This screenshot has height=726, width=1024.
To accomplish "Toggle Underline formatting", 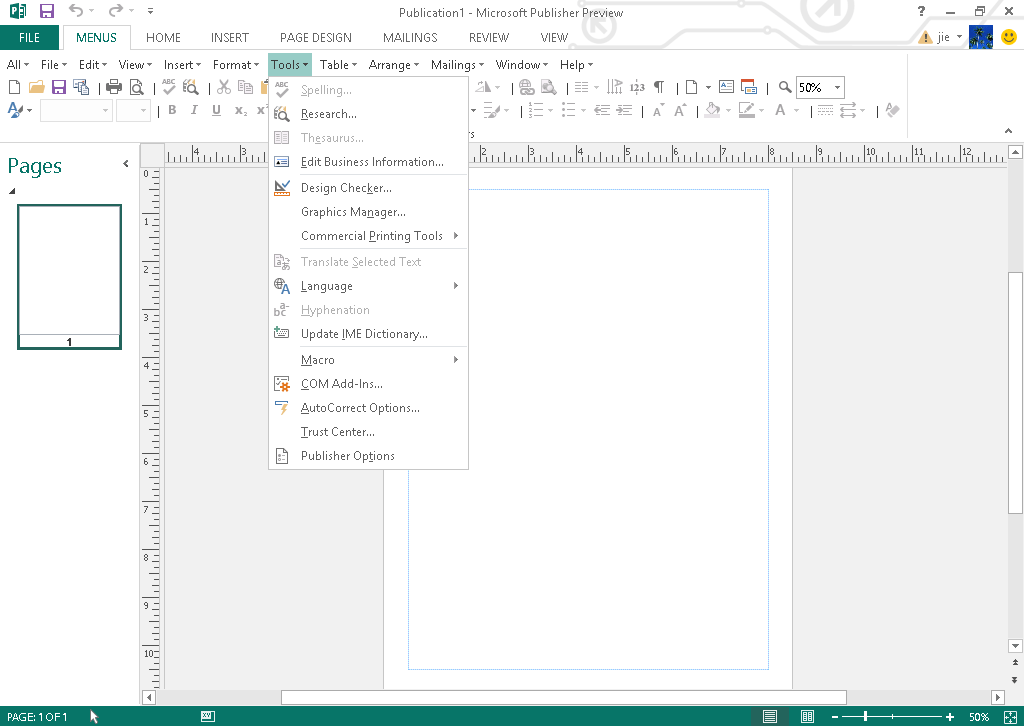I will tap(216, 110).
